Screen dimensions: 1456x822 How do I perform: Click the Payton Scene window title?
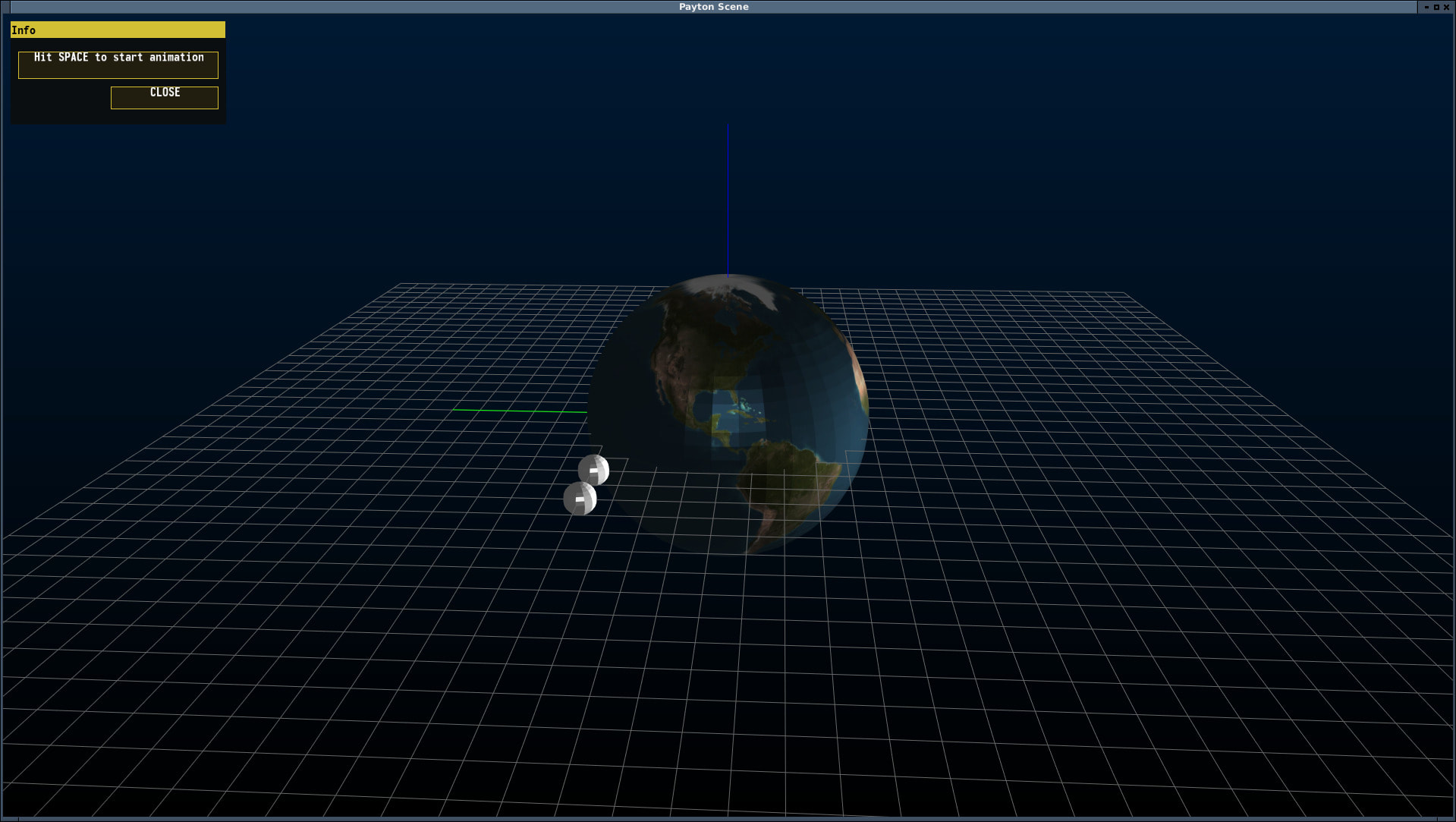713,7
